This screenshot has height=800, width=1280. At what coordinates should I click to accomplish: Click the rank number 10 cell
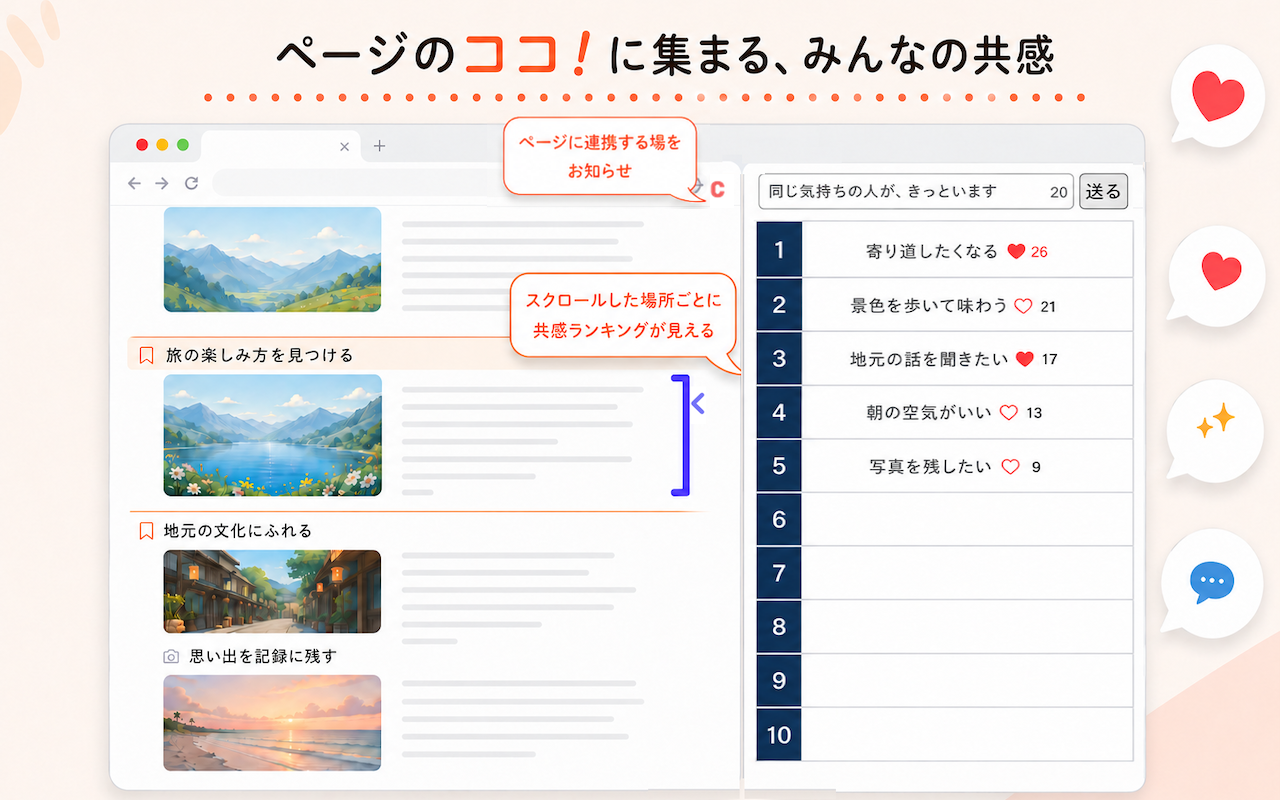(779, 735)
